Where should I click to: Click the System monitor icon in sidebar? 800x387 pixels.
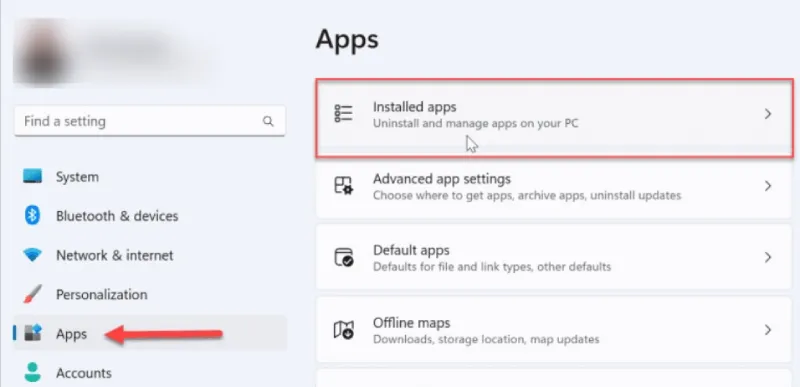click(33, 176)
